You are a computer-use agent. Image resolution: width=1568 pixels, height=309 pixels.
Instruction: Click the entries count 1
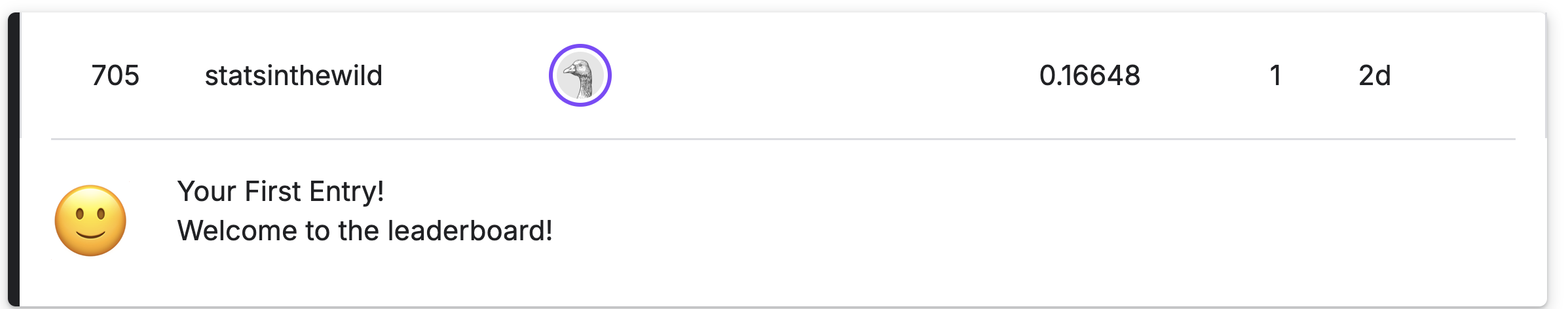click(1275, 76)
